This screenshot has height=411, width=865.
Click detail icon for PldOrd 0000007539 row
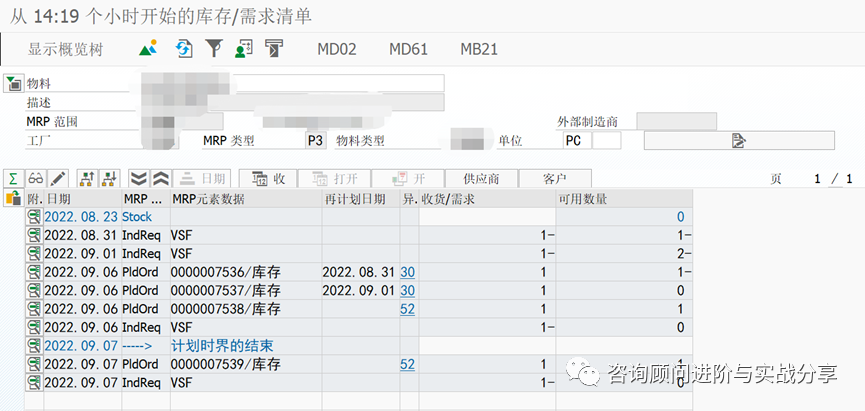tap(35, 364)
